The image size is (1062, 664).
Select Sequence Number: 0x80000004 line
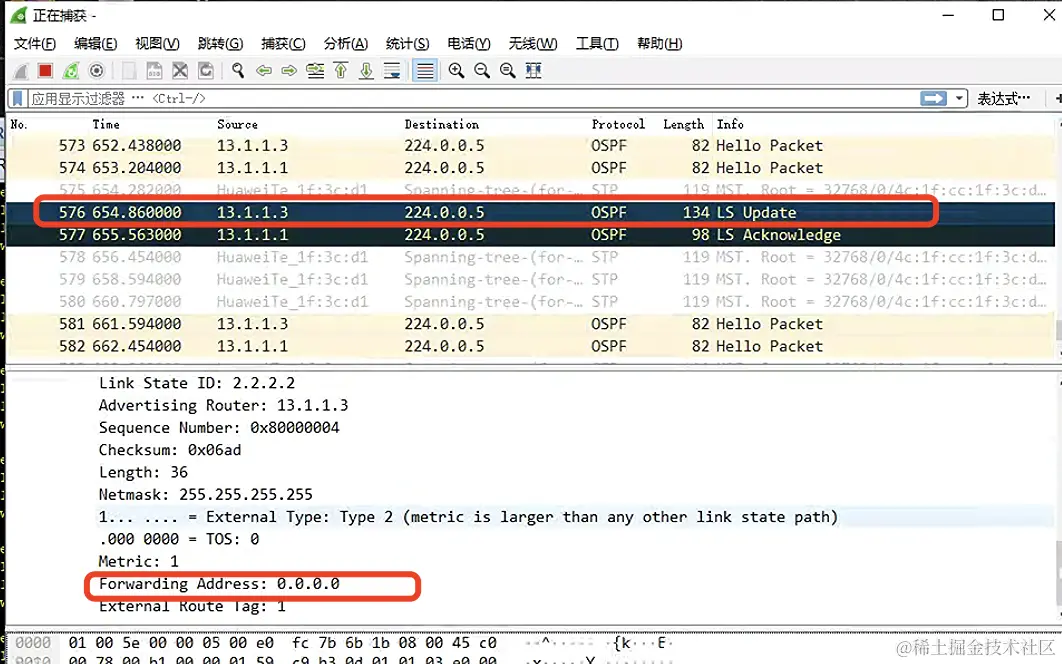[219, 428]
